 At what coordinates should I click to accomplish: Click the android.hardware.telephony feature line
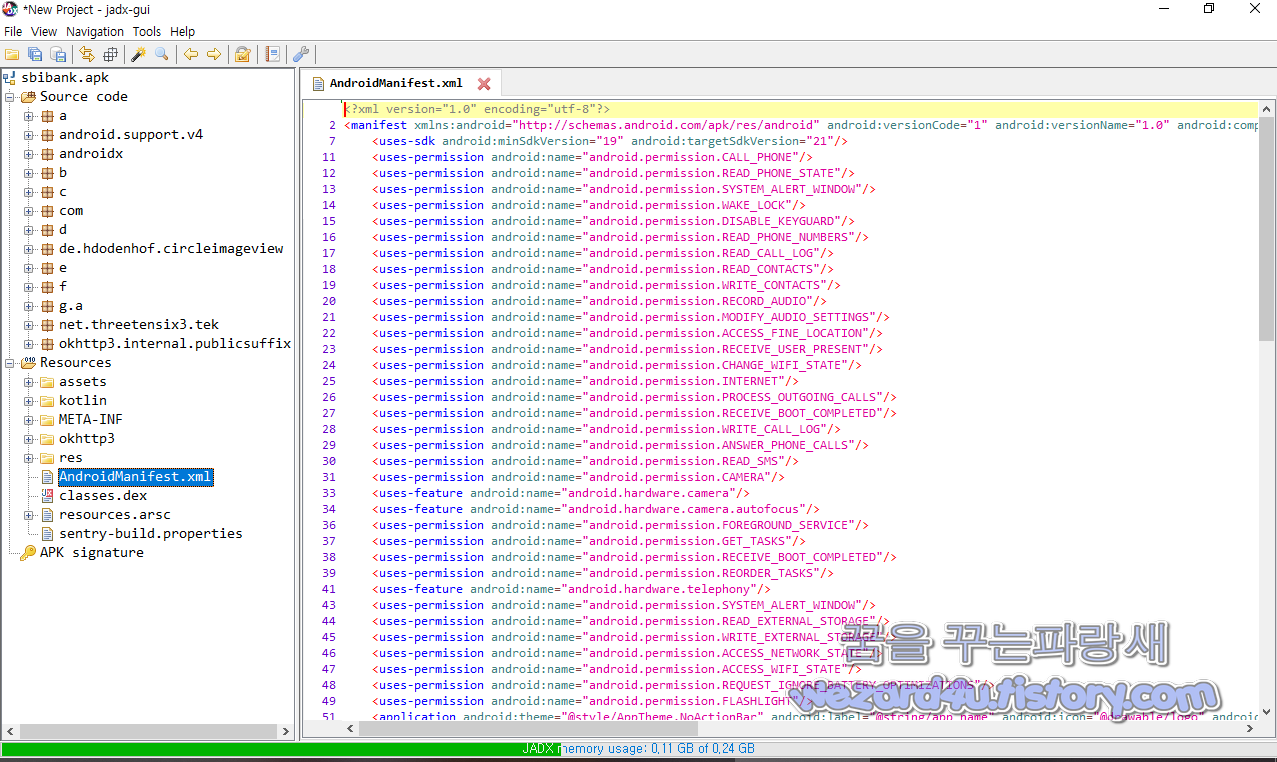571,589
